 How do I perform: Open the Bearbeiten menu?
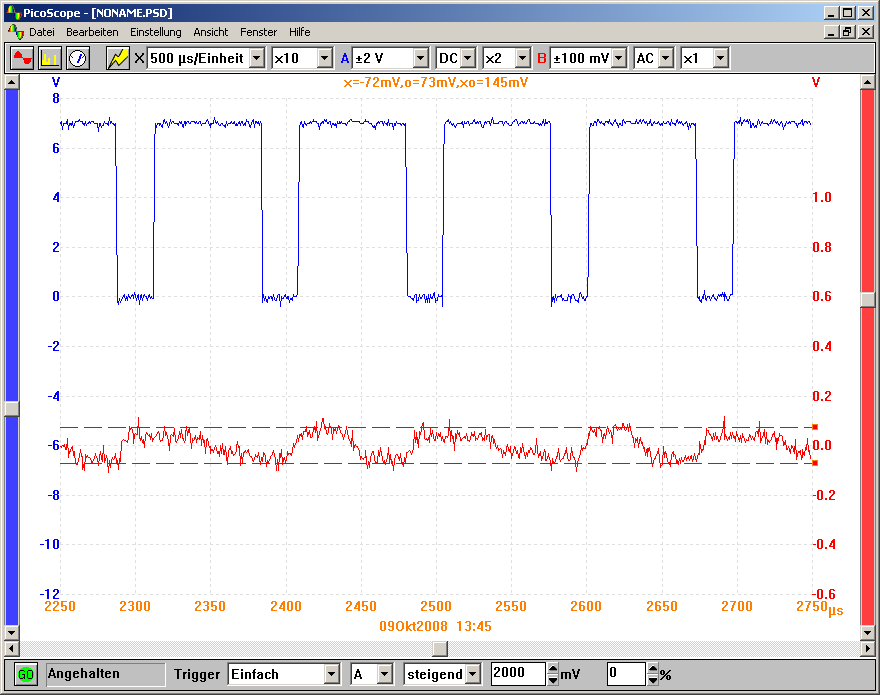[92, 32]
